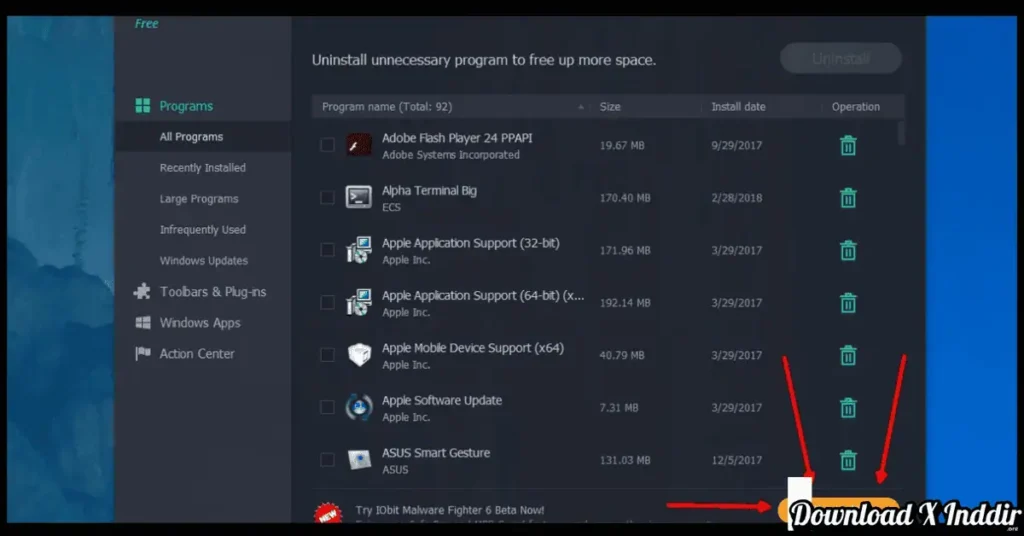Check the ASUS Smart Gesture checkbox
Image resolution: width=1024 pixels, height=536 pixels.
click(327, 460)
